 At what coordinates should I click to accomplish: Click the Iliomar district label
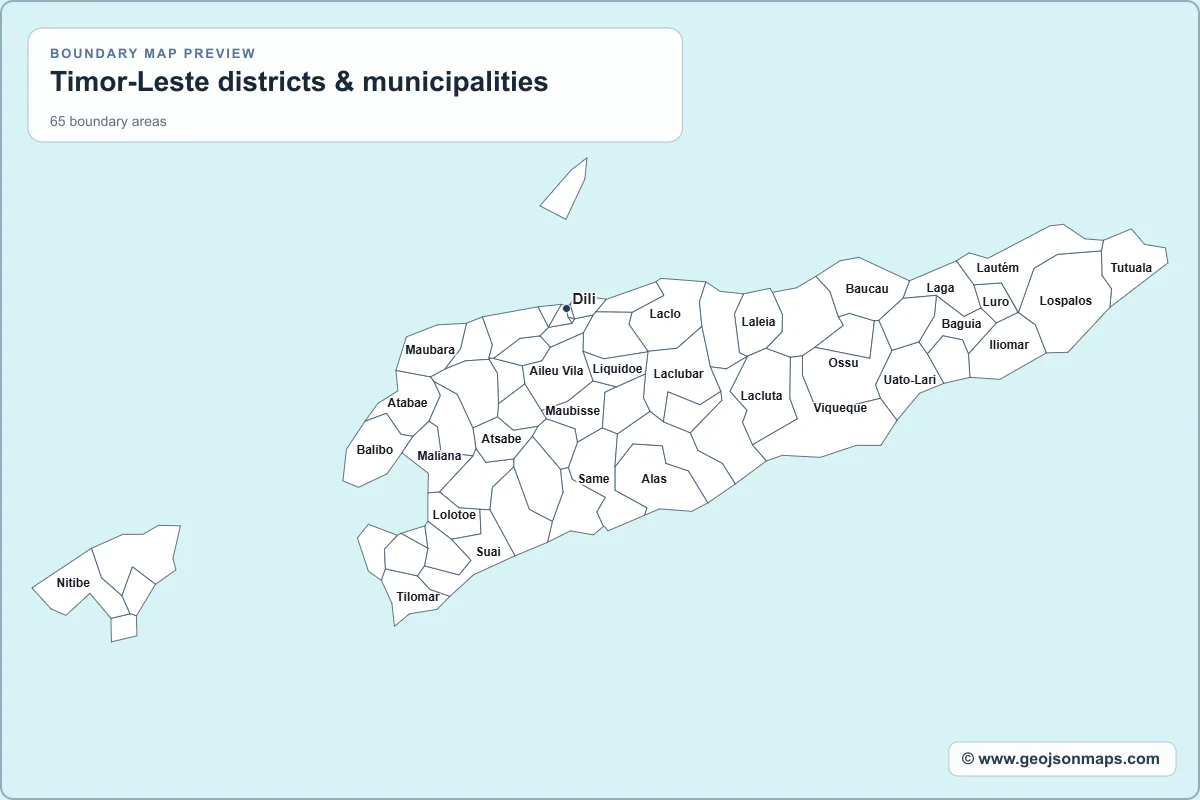[x=1009, y=345]
